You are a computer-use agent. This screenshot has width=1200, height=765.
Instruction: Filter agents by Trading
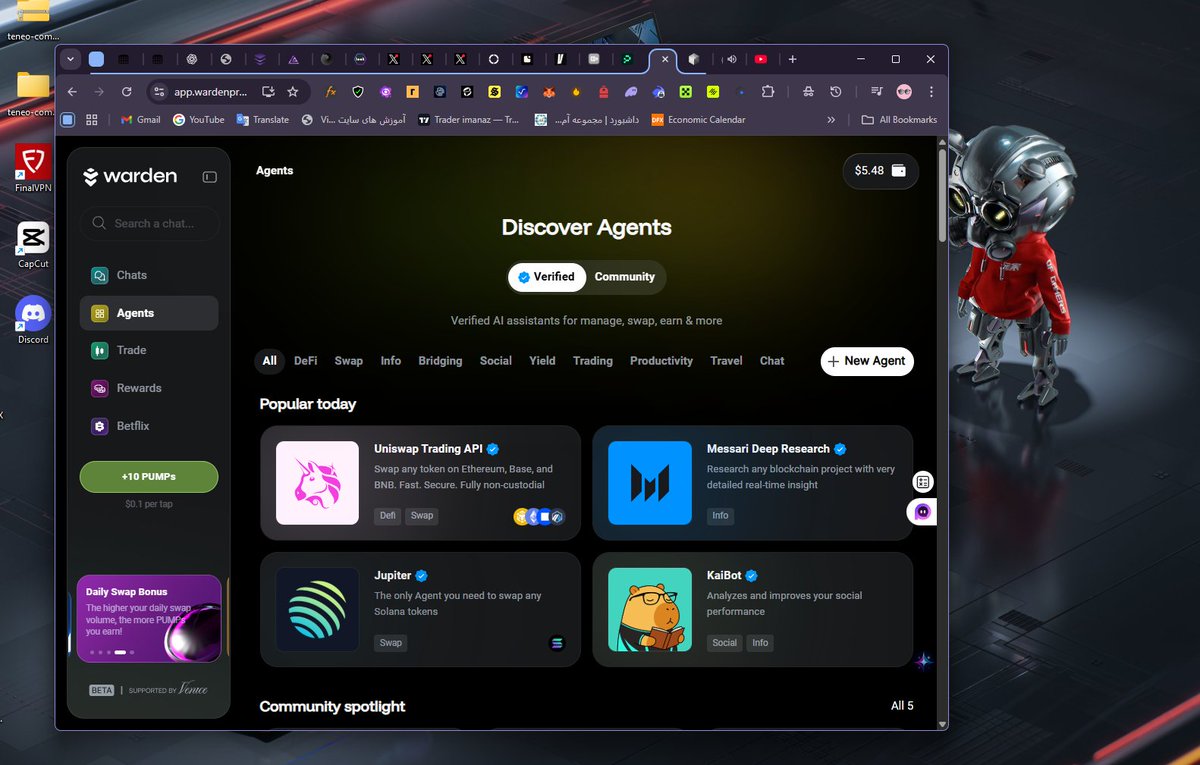click(593, 361)
